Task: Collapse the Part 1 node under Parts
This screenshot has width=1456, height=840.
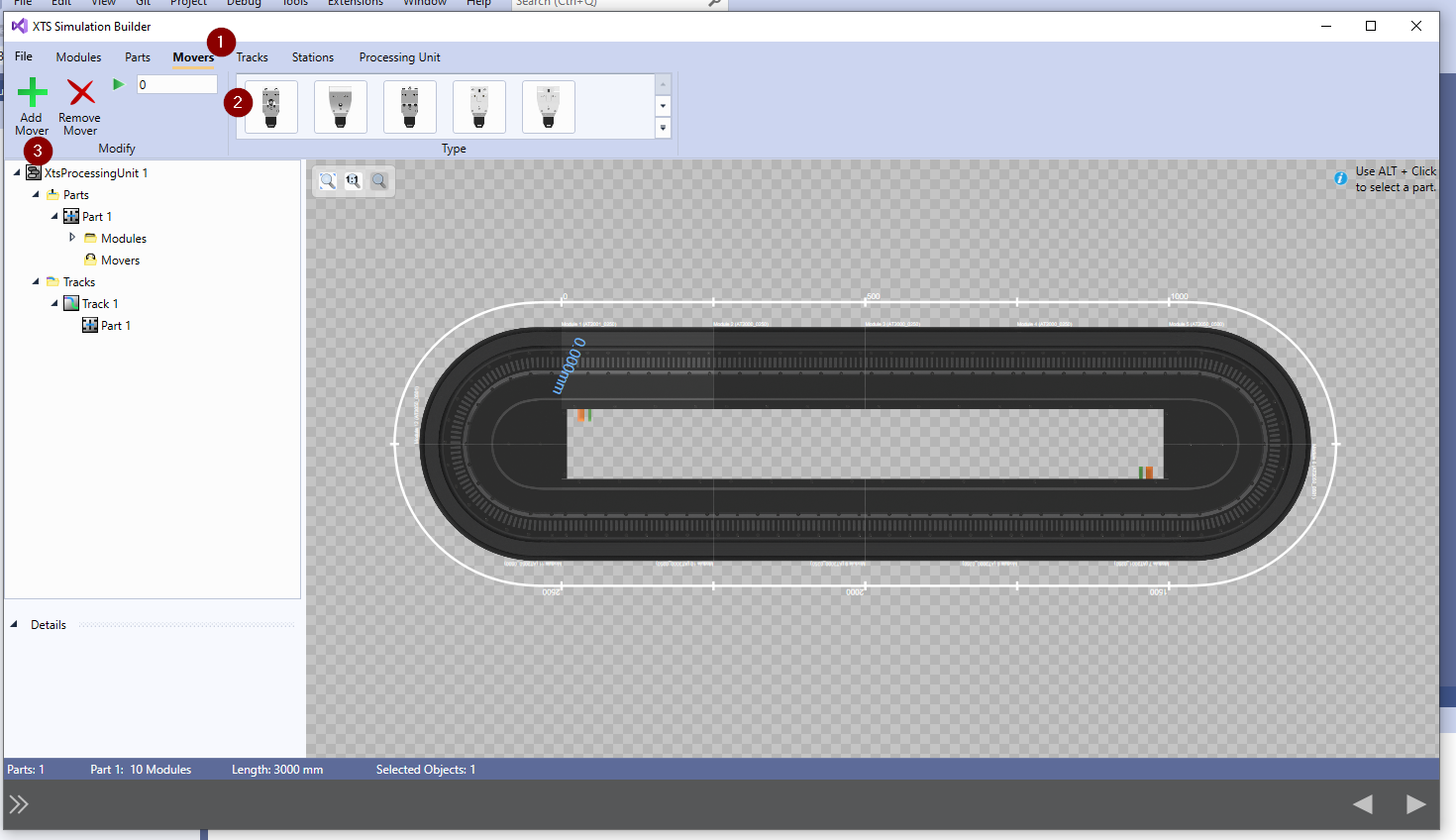Action: [x=54, y=216]
